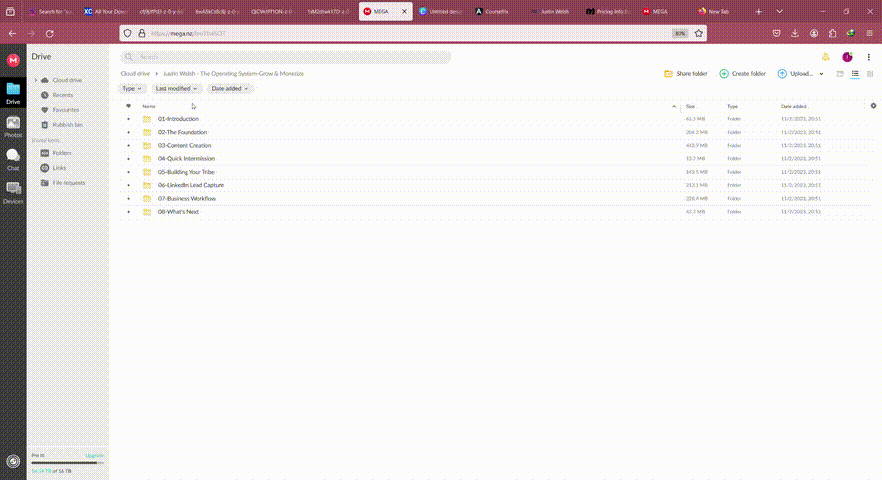
Task: Click the MEGA search input field
Action: pyautogui.click(x=286, y=57)
